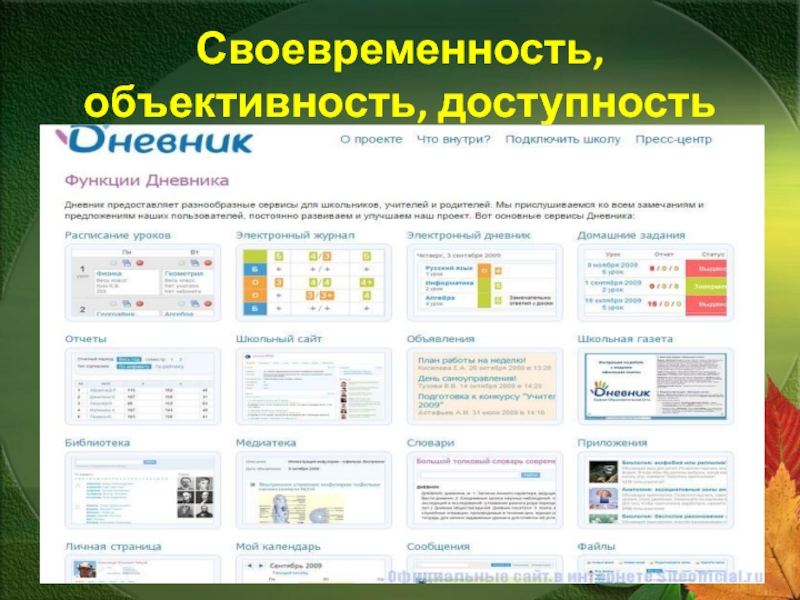Open the announcement День самоуправления!

pos(467,379)
